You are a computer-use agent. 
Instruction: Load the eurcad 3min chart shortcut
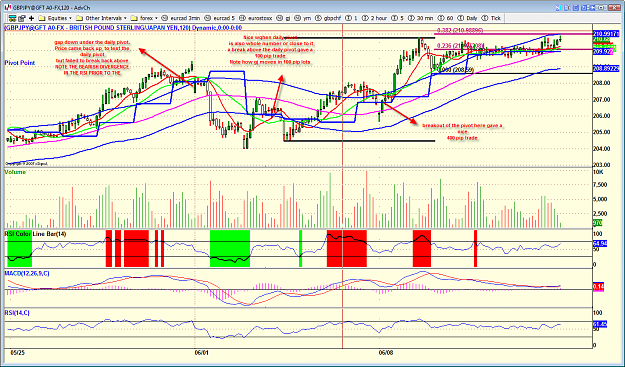(181, 18)
